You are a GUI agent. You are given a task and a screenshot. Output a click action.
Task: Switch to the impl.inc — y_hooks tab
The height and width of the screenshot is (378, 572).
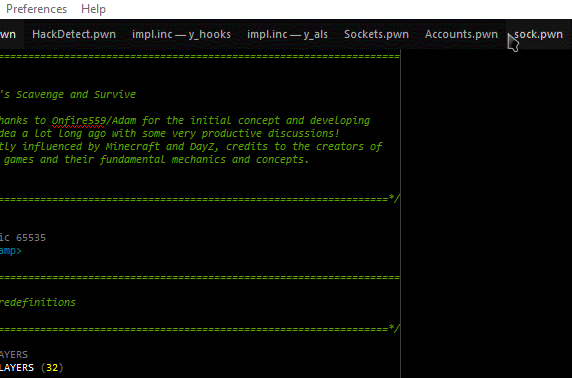[x=181, y=34]
